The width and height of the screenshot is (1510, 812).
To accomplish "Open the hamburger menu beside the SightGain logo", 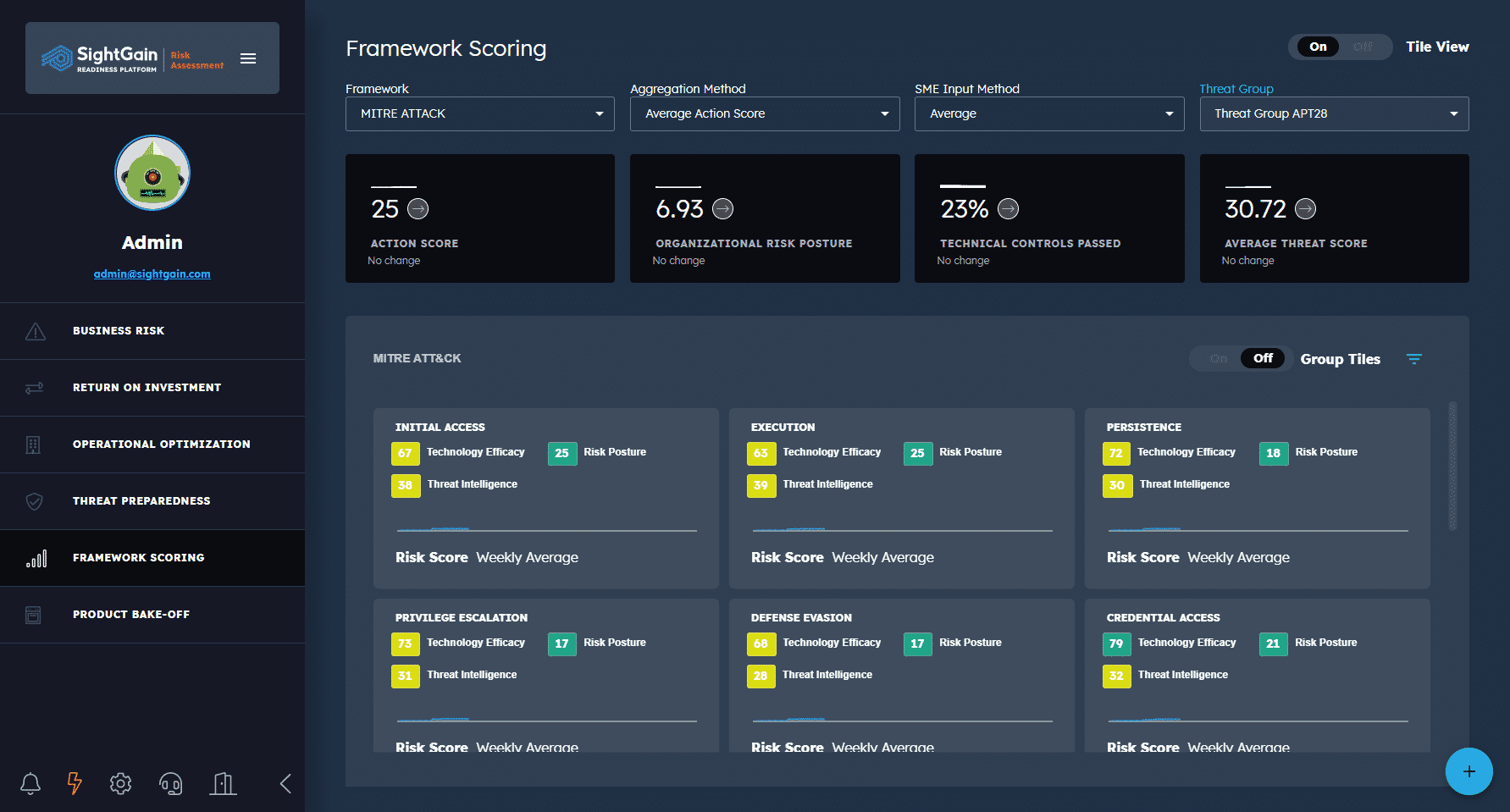I will (x=248, y=58).
